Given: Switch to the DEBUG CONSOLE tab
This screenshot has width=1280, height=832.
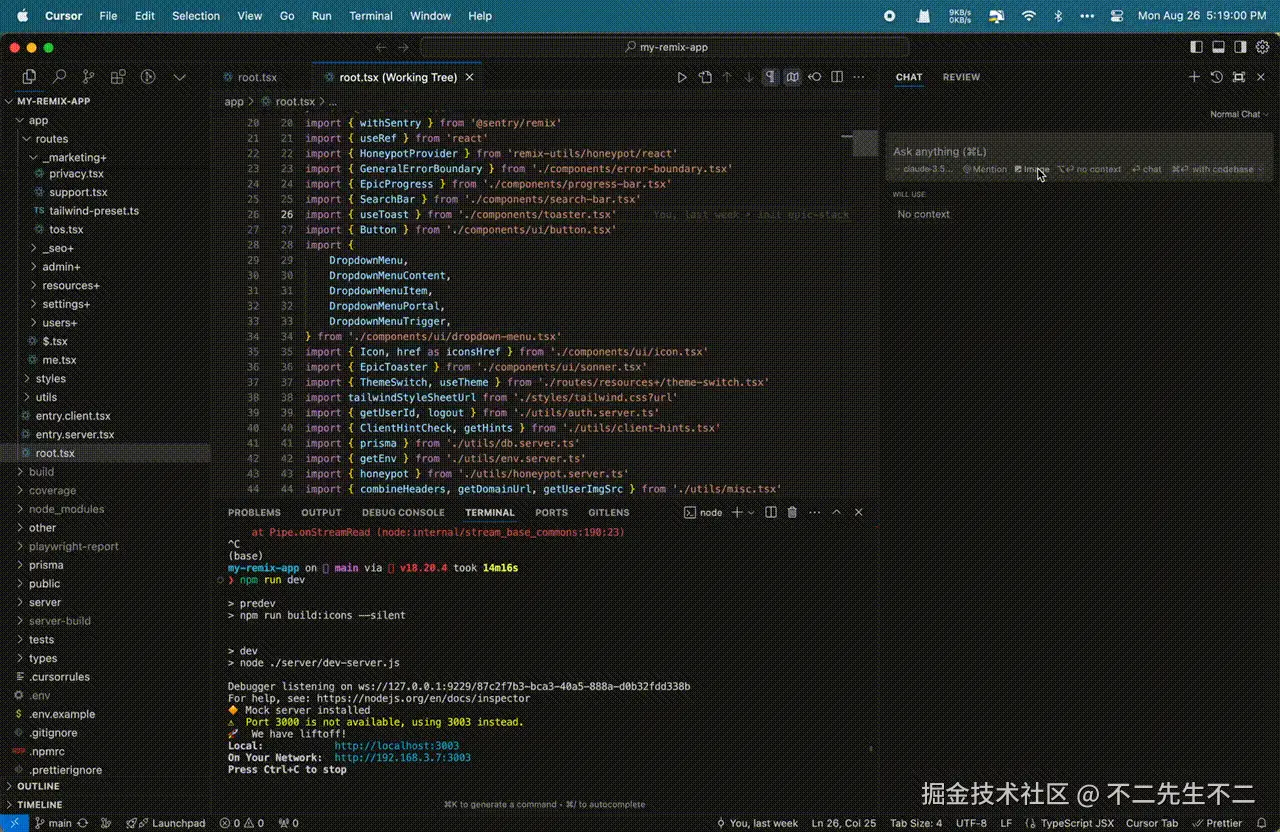Looking at the screenshot, I should tap(403, 512).
